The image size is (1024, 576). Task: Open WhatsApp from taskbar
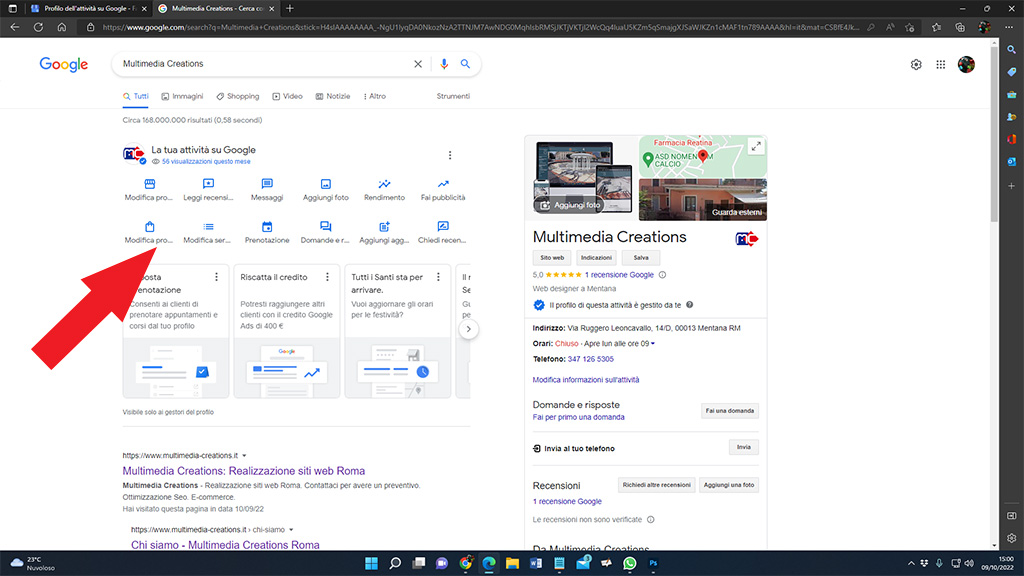(630, 563)
